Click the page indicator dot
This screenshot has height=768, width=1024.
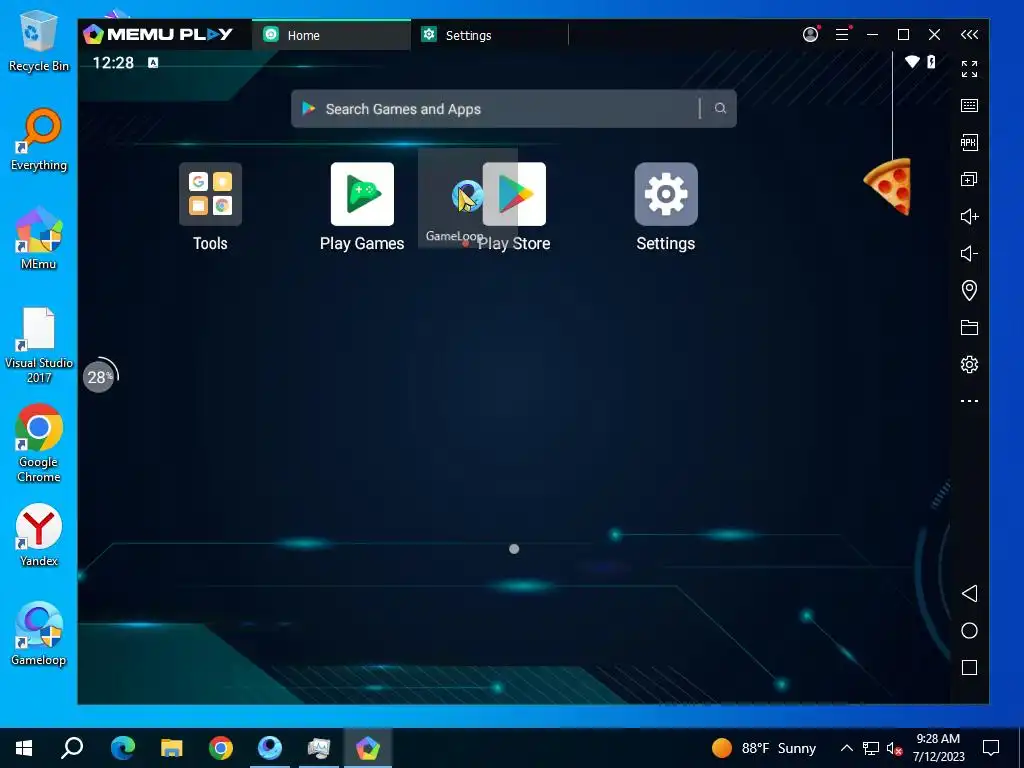(x=514, y=549)
